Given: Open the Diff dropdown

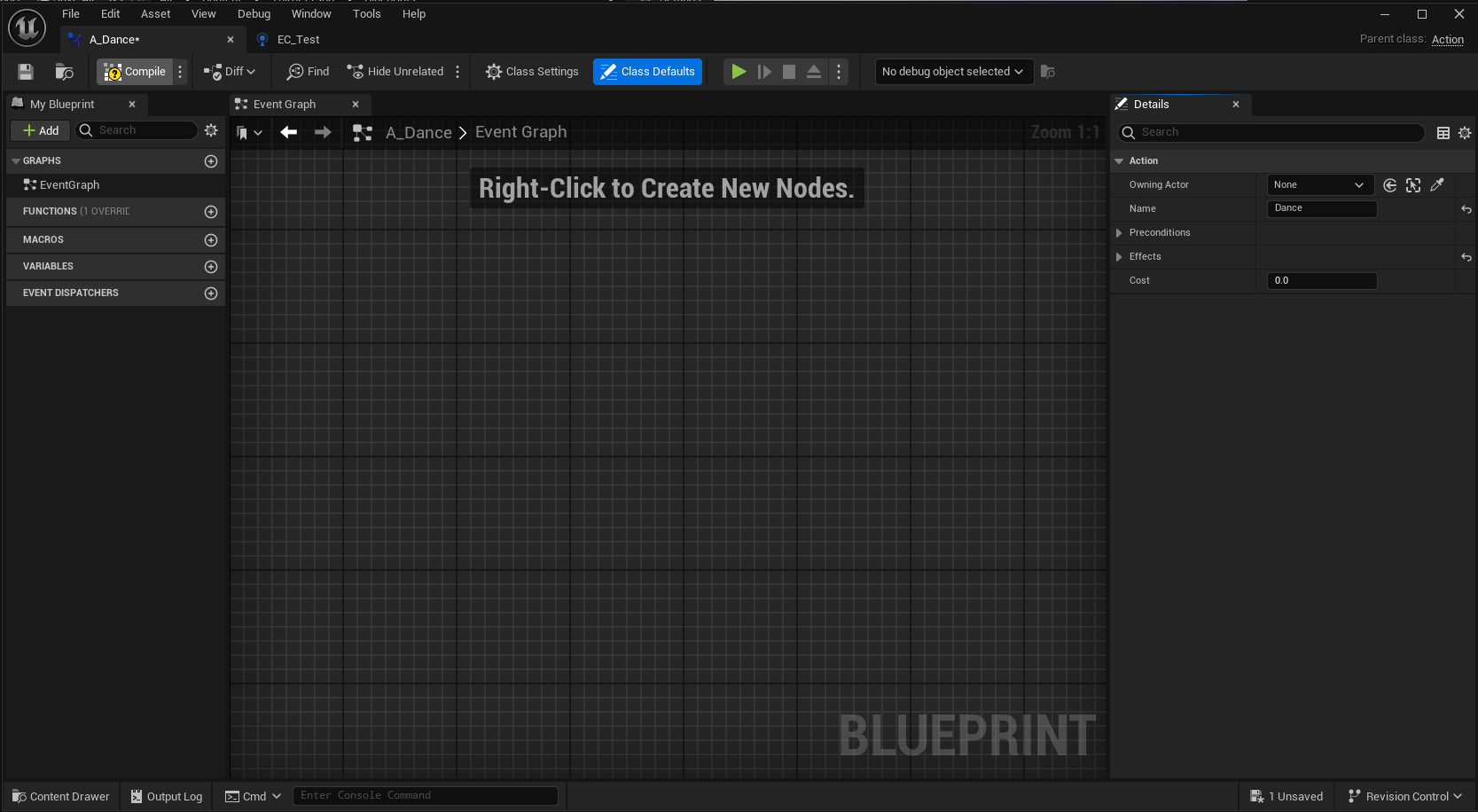Looking at the screenshot, I should (230, 72).
